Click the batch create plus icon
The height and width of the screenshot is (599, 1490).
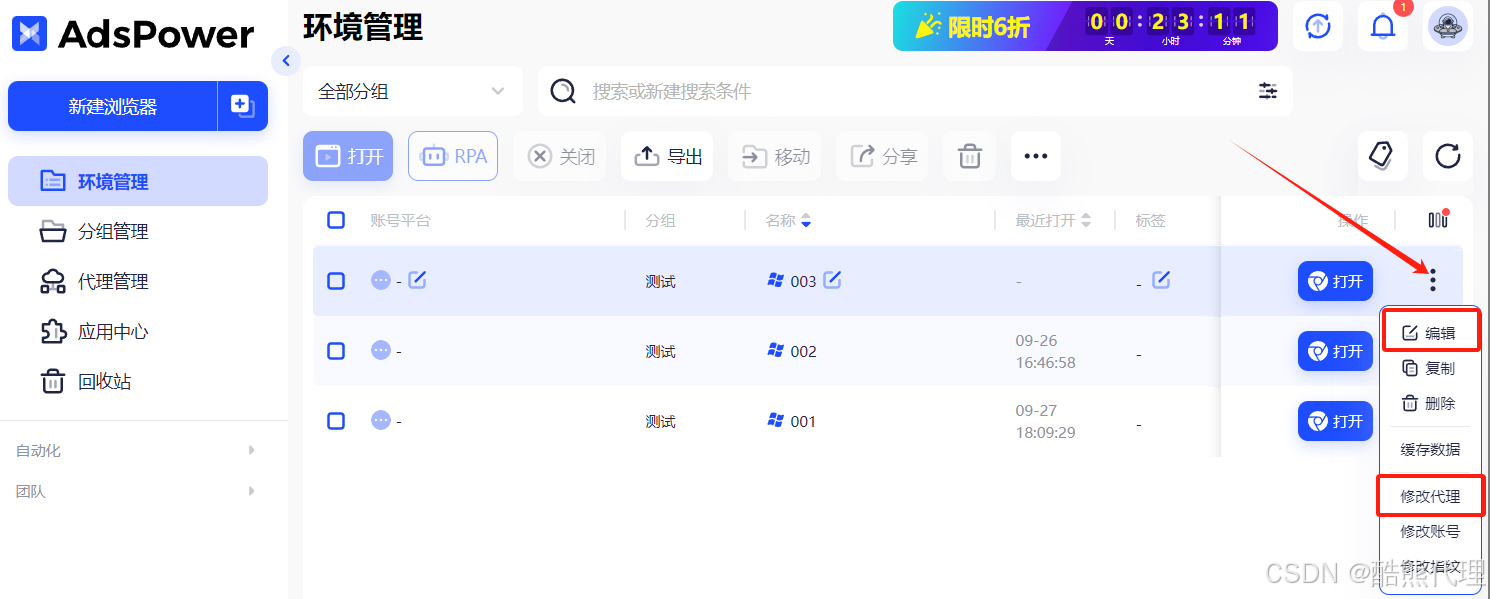tap(242, 106)
